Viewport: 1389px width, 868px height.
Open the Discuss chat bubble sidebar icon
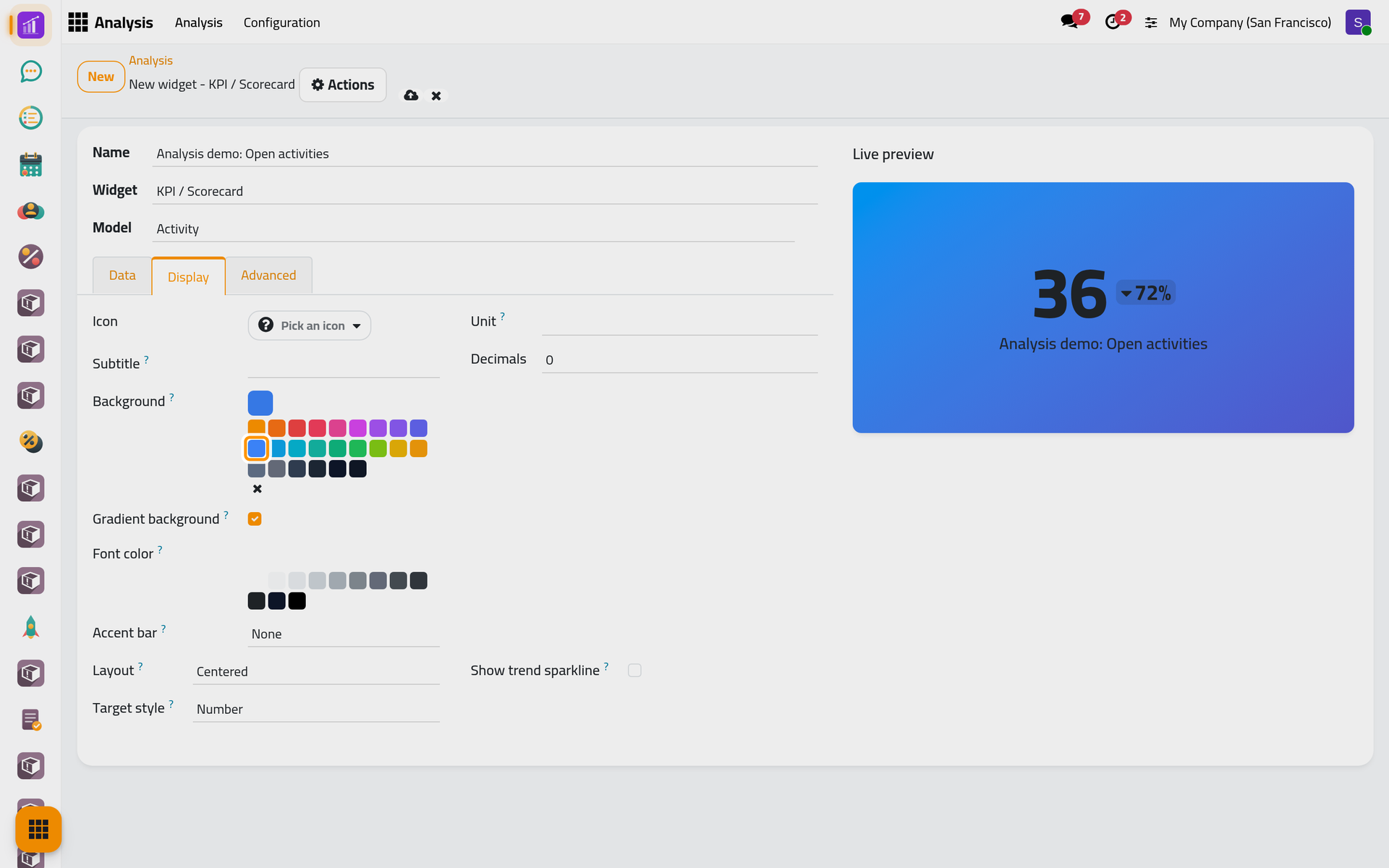tap(30, 72)
